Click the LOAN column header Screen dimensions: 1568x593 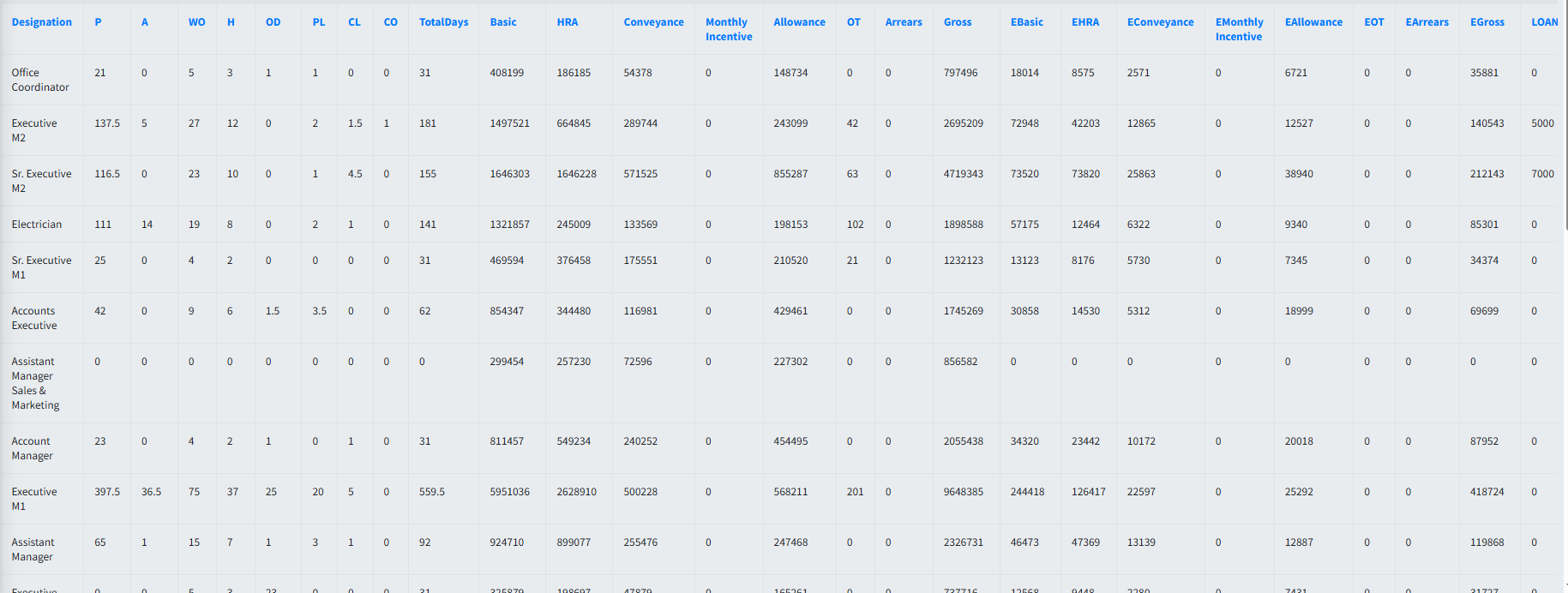[1545, 22]
